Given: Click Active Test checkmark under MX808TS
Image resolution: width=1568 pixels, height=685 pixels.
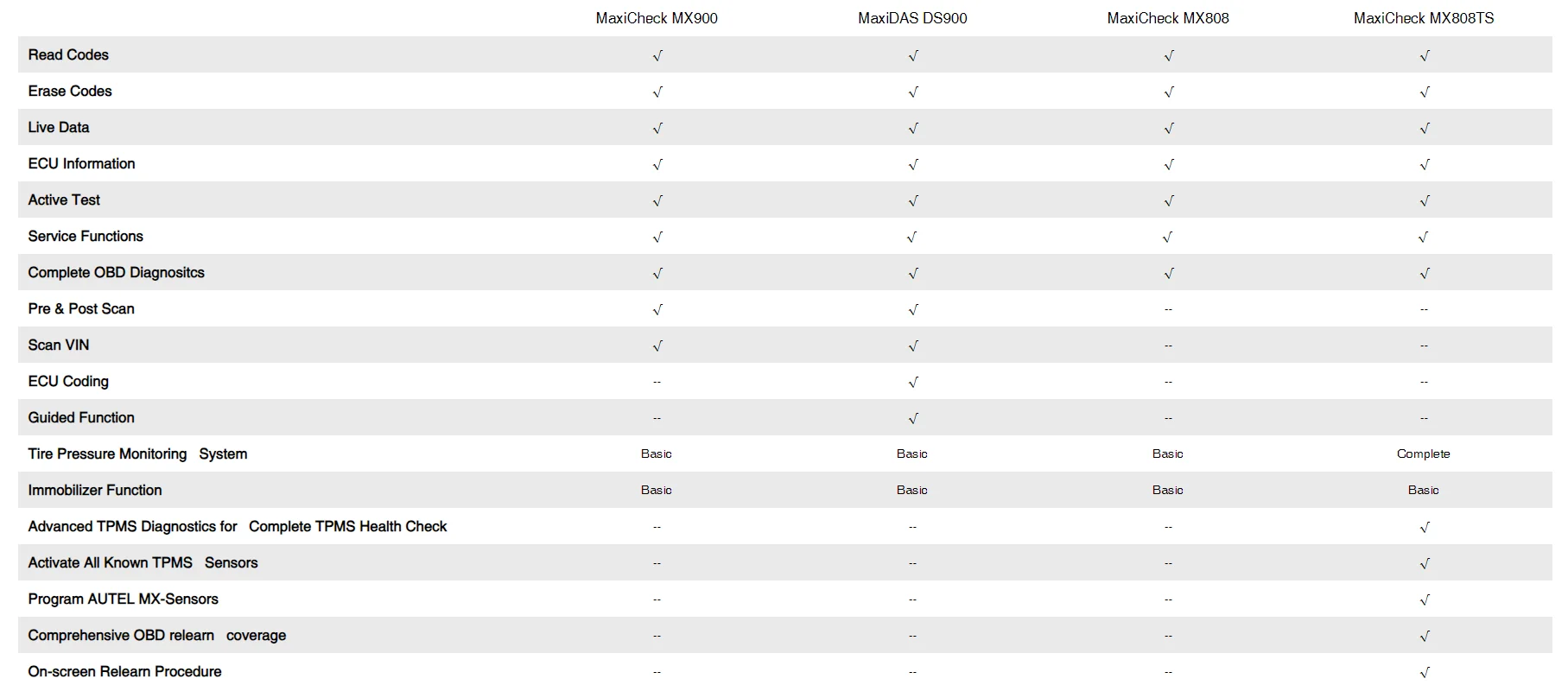Looking at the screenshot, I should pyautogui.click(x=1425, y=200).
